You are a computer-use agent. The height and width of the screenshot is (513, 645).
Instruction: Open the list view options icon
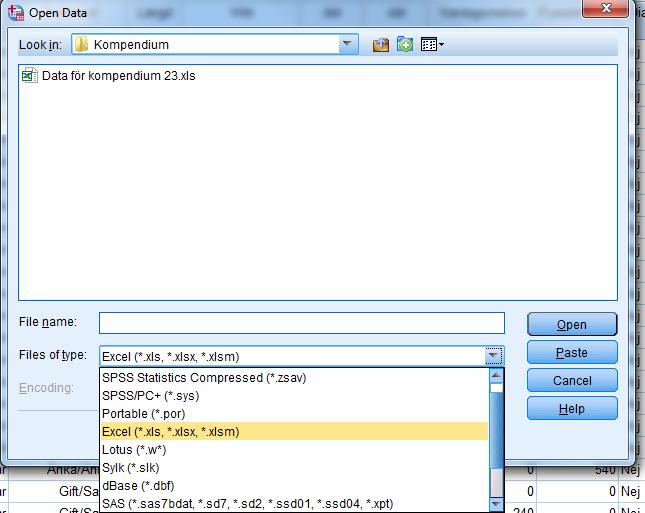tap(432, 44)
